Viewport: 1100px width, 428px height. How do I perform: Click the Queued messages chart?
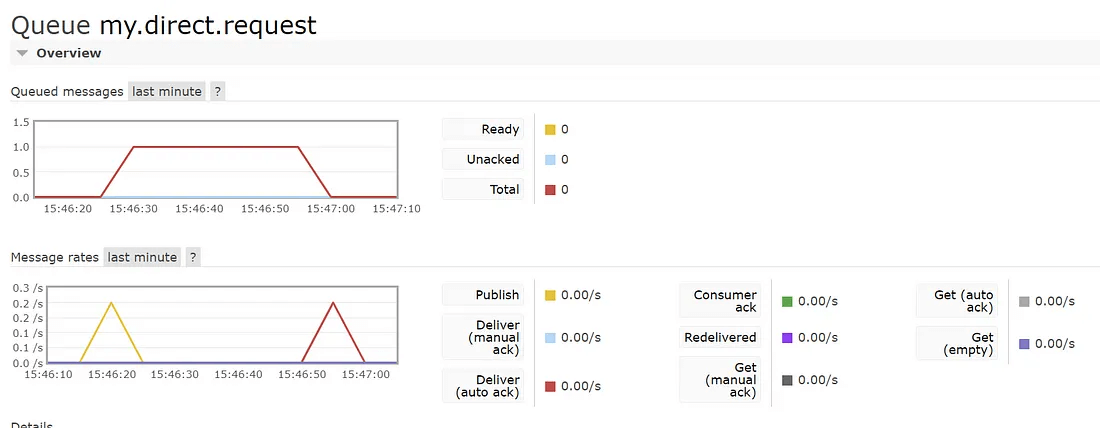(x=216, y=159)
